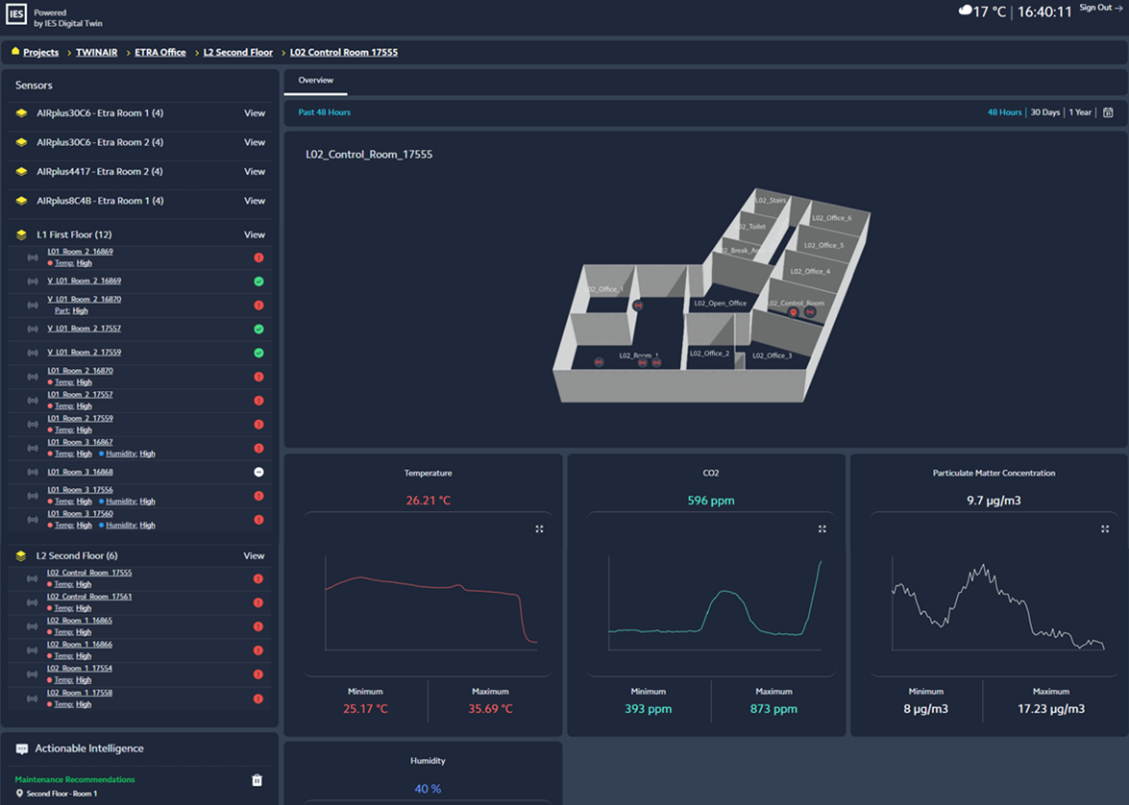Expand AIRplus4417 - Etra Room 2 (4) group
Screen dimensions: 1129x805
(x=99, y=171)
